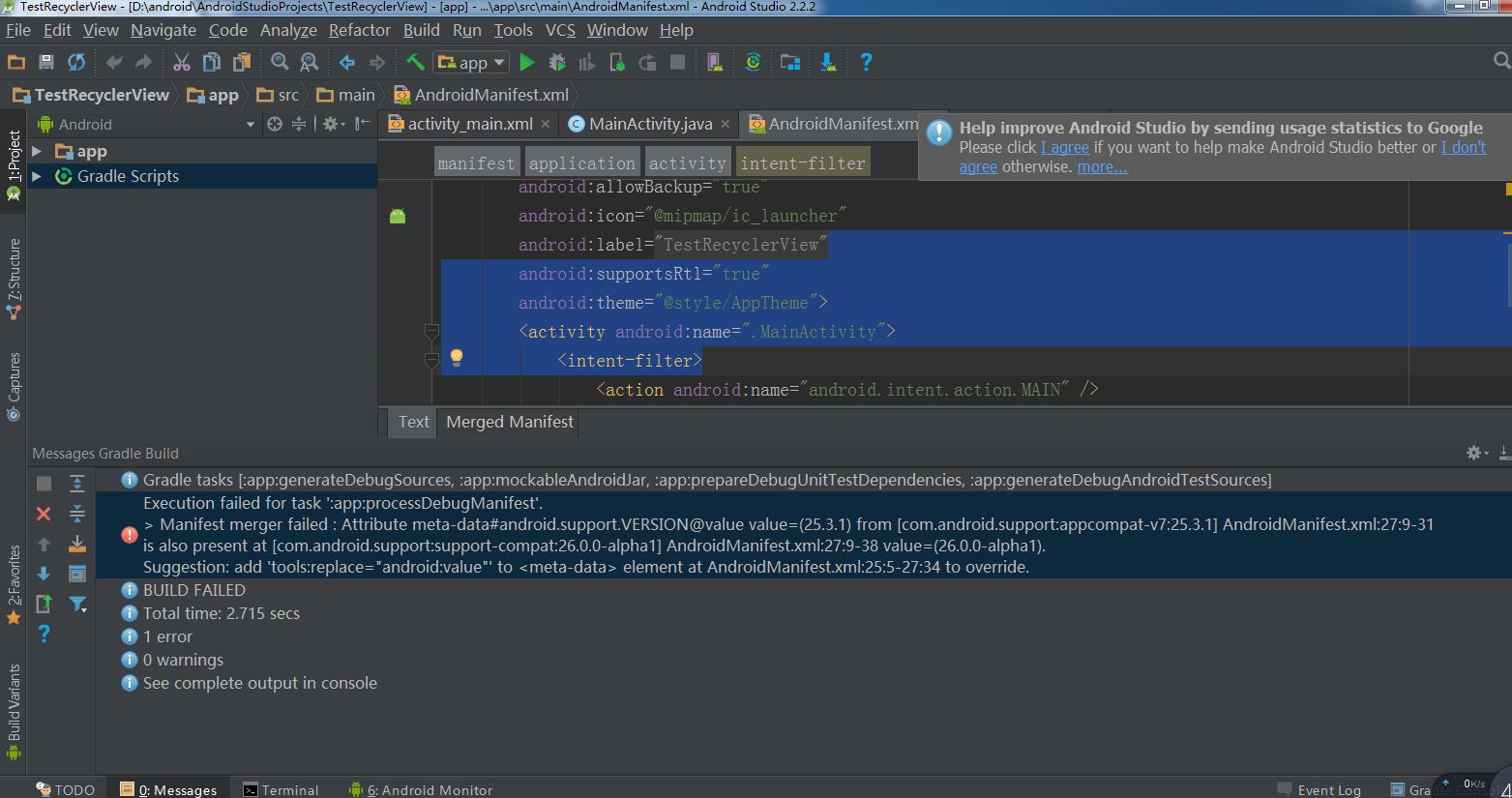
Task: Click the Android launcher gutter icon
Action: pos(398,216)
